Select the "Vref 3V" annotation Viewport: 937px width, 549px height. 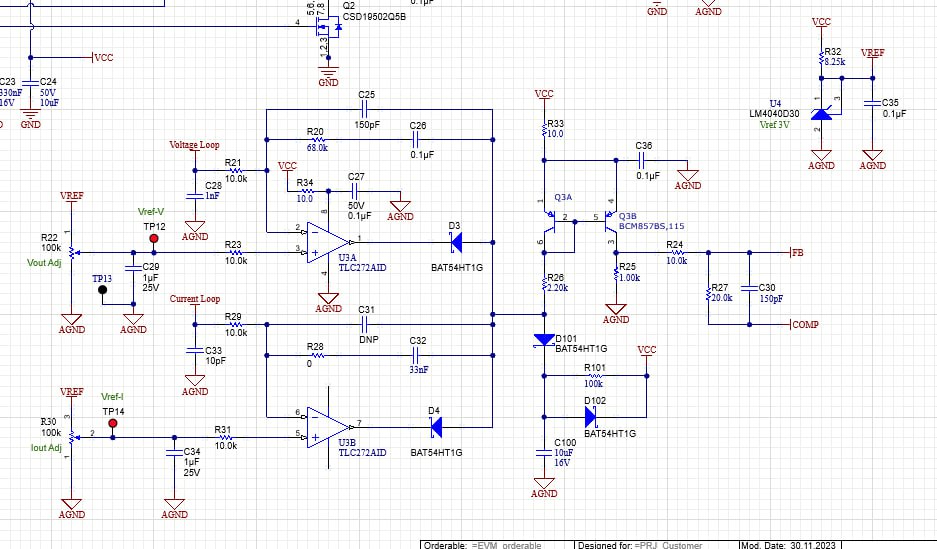(x=774, y=125)
